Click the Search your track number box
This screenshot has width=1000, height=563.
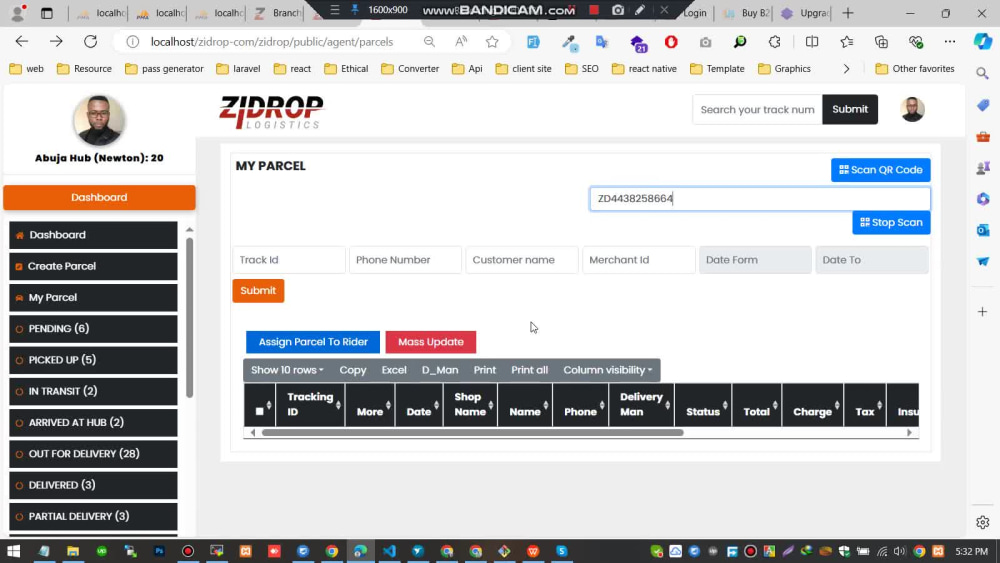pos(757,110)
